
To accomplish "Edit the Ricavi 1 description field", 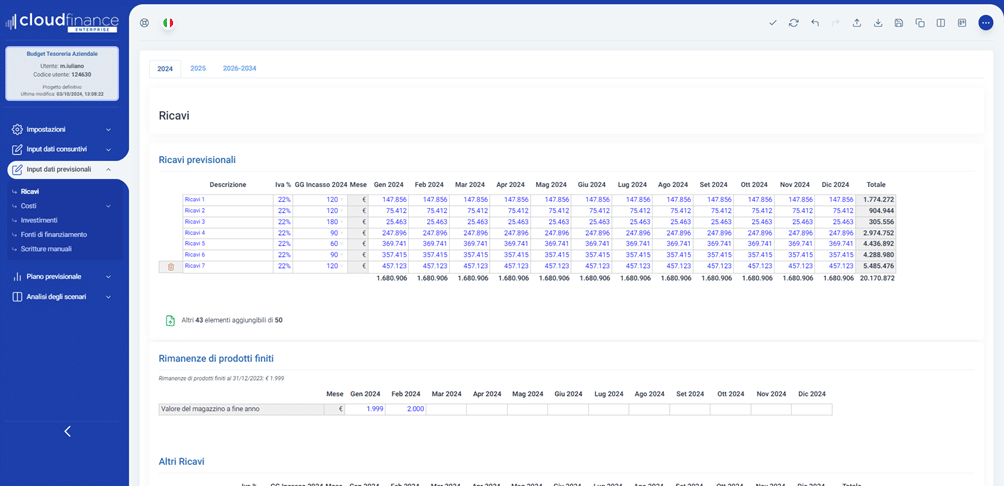I will pyautogui.click(x=228, y=200).
